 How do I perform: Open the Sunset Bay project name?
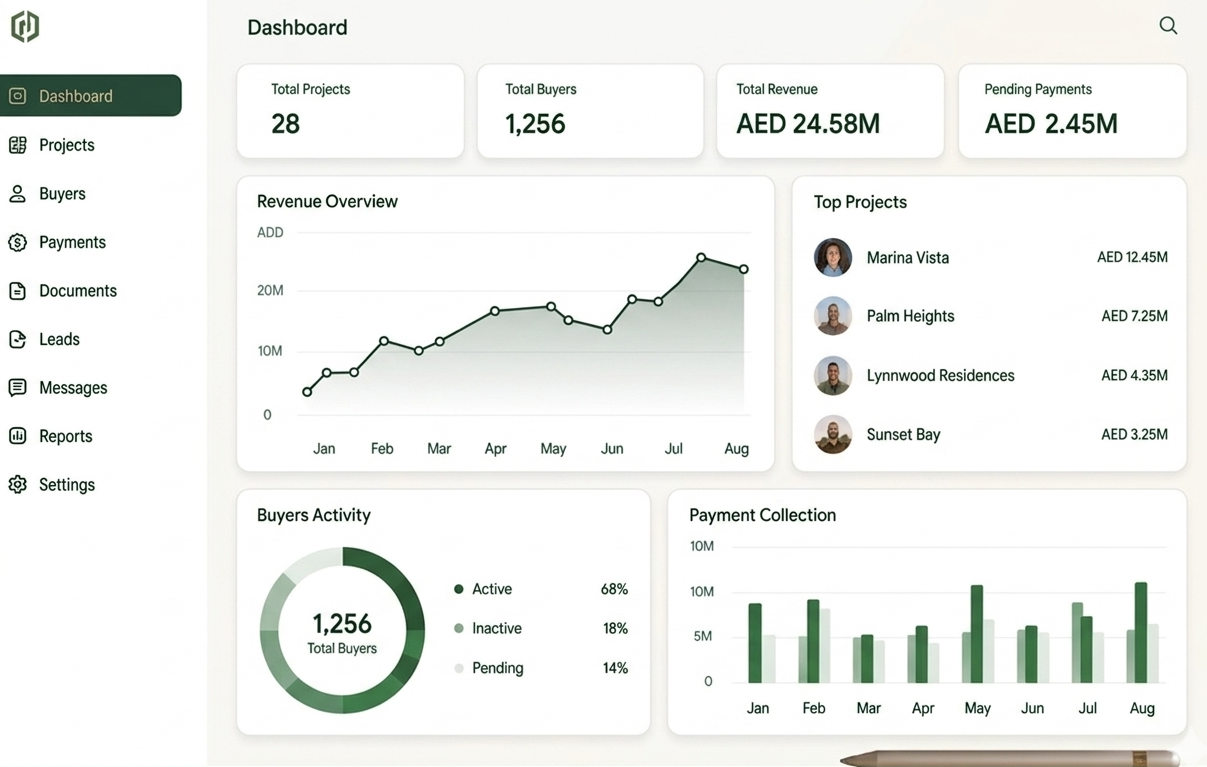[x=904, y=435]
